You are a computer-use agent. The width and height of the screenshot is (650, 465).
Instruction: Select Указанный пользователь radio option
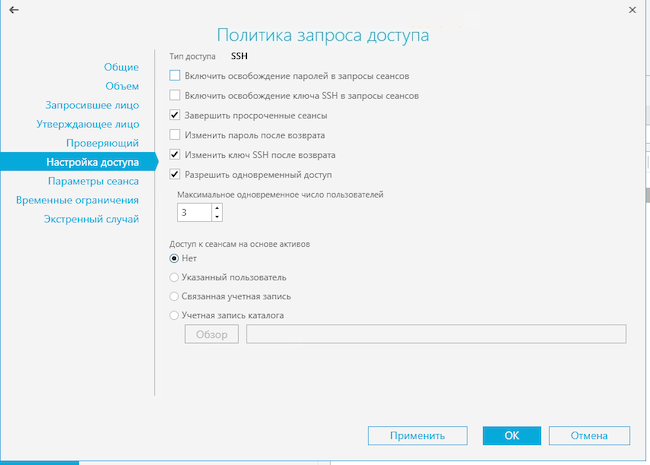(x=174, y=277)
